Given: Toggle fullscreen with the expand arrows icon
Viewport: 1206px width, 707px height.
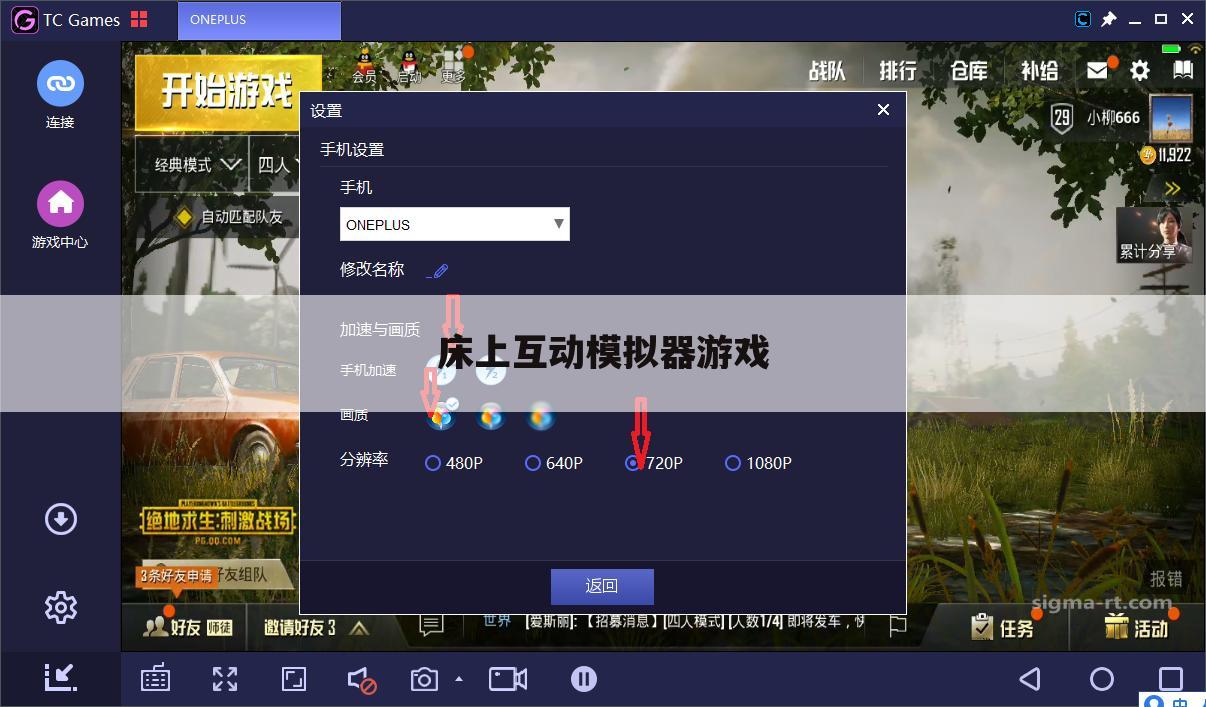Looking at the screenshot, I should click(225, 679).
